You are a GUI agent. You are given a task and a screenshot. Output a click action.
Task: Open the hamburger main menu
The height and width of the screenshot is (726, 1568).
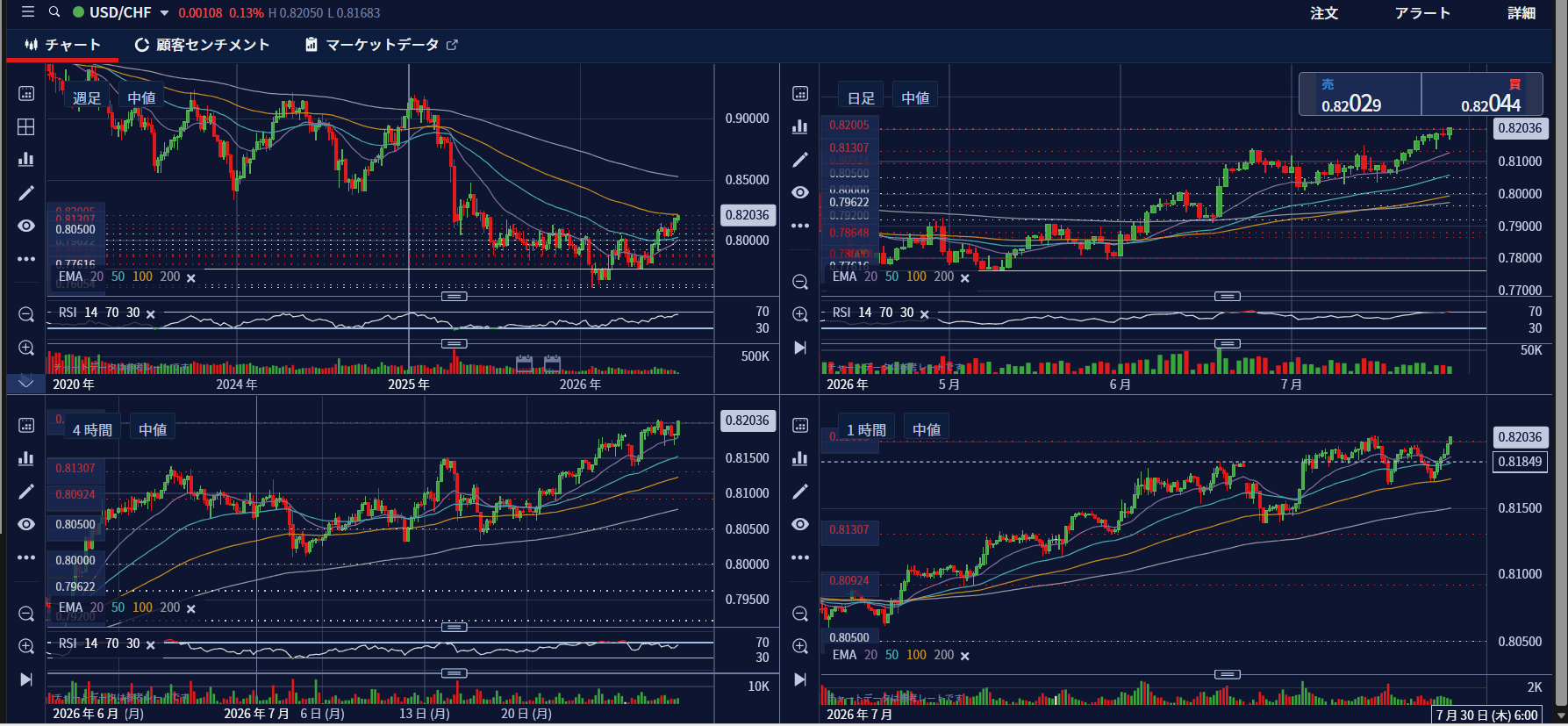point(28,12)
